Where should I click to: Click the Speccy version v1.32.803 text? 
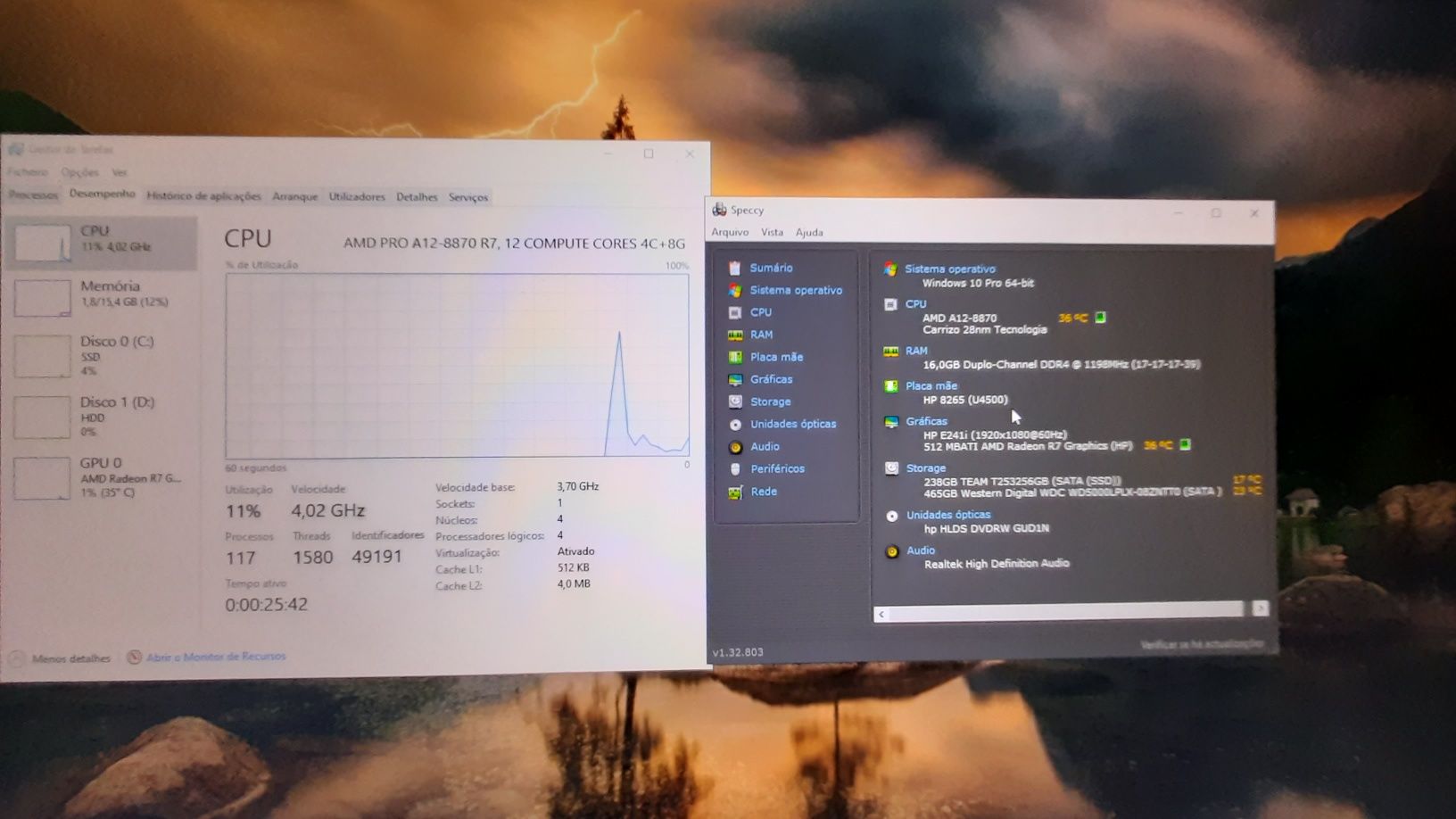click(738, 652)
